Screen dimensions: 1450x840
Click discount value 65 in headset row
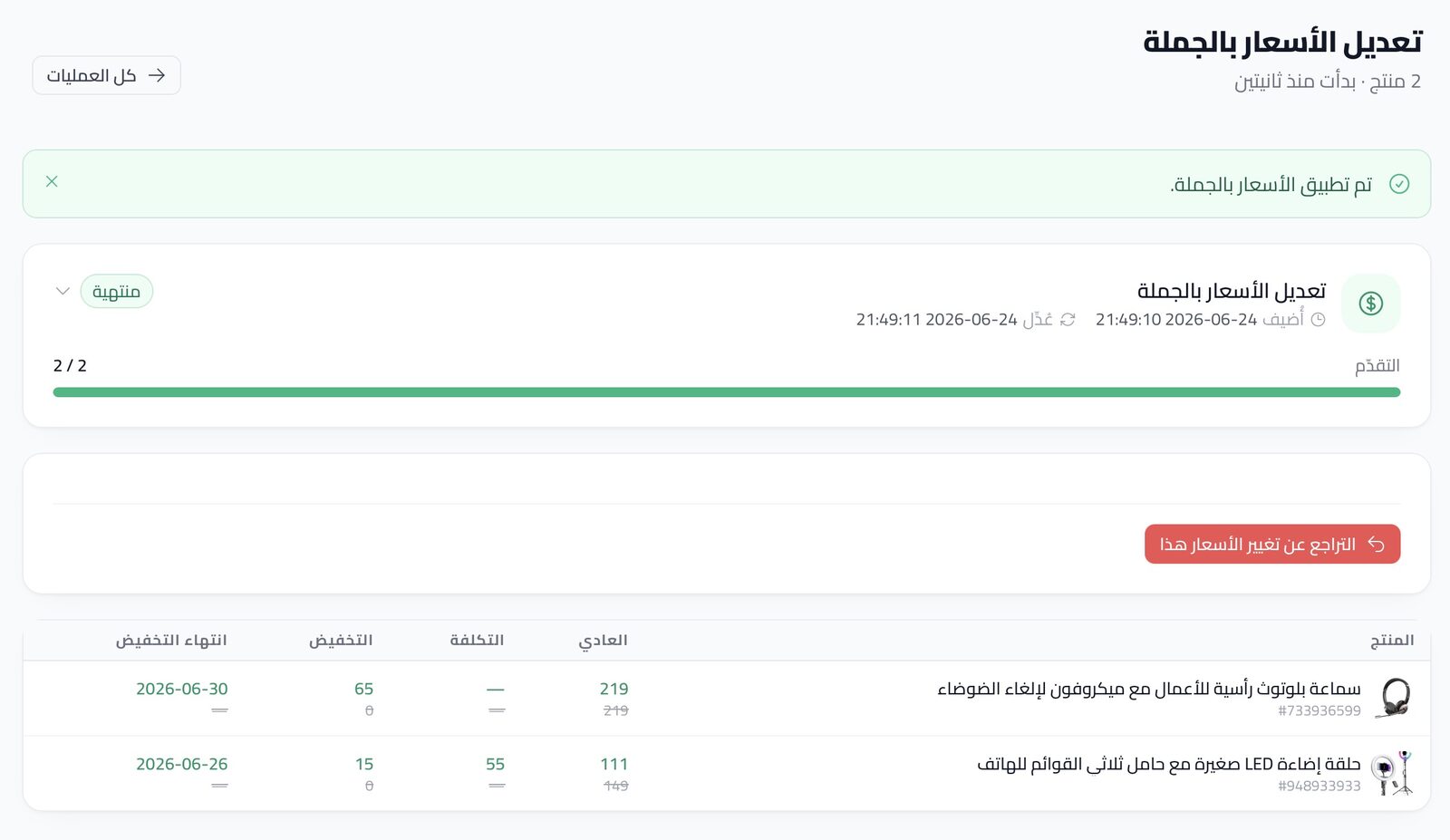pos(363,689)
